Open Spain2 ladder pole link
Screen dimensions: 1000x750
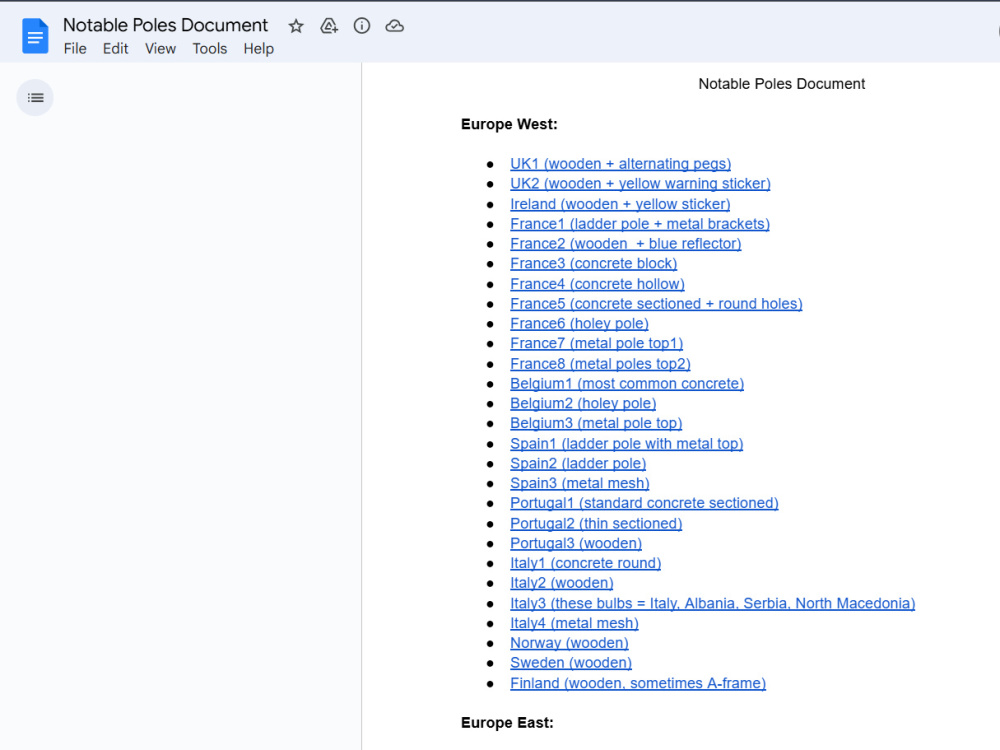(x=578, y=463)
